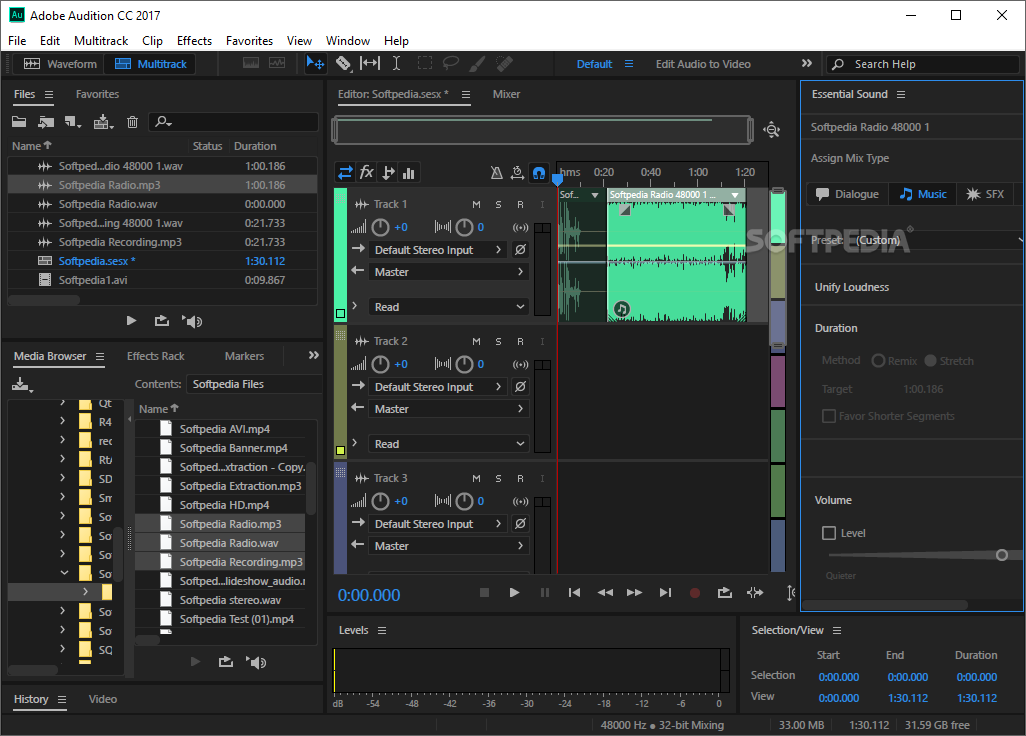Select Softpedia1.avi in Files list
The height and width of the screenshot is (736, 1026).
click(x=93, y=280)
